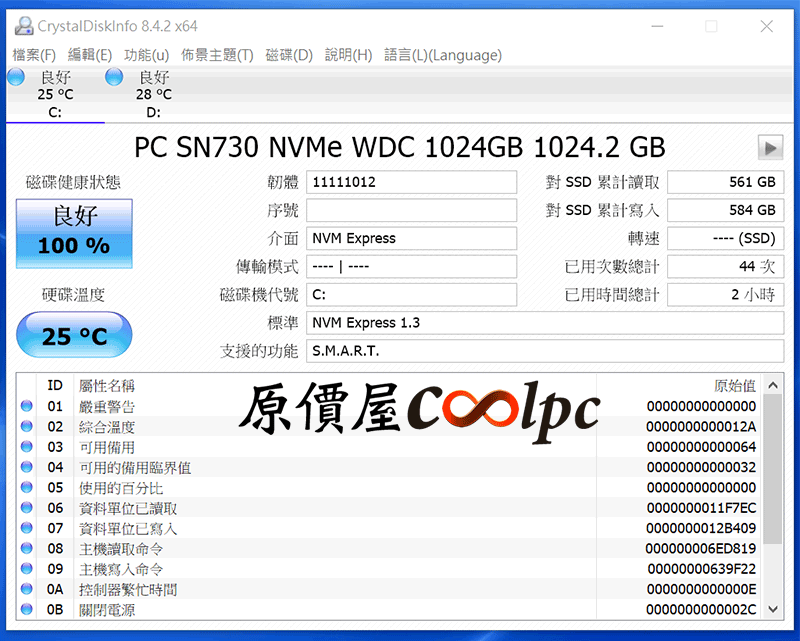Select the 主機寫入命令 attribute row
Viewport: 800px width, 641px height.
(x=390, y=569)
